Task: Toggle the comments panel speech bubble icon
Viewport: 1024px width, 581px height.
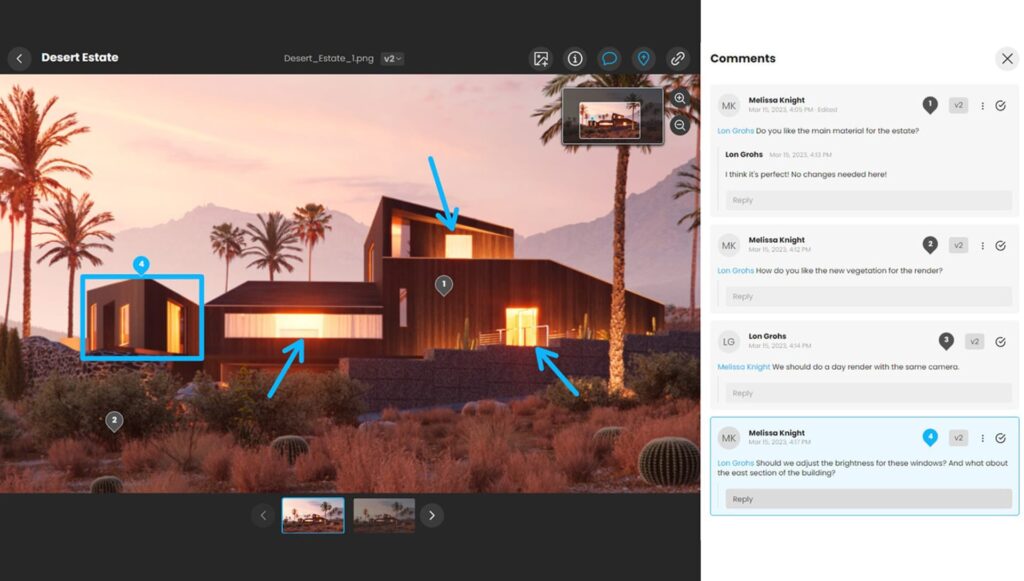Action: 609,59
